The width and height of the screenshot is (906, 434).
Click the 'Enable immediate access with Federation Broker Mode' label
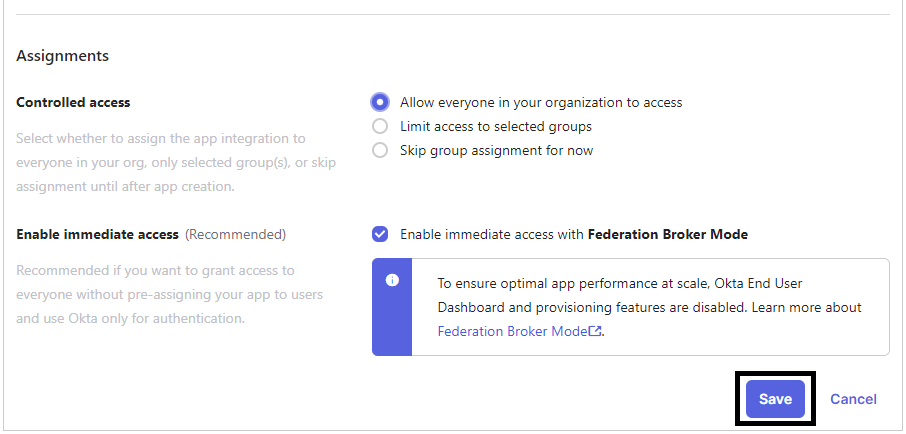(574, 234)
